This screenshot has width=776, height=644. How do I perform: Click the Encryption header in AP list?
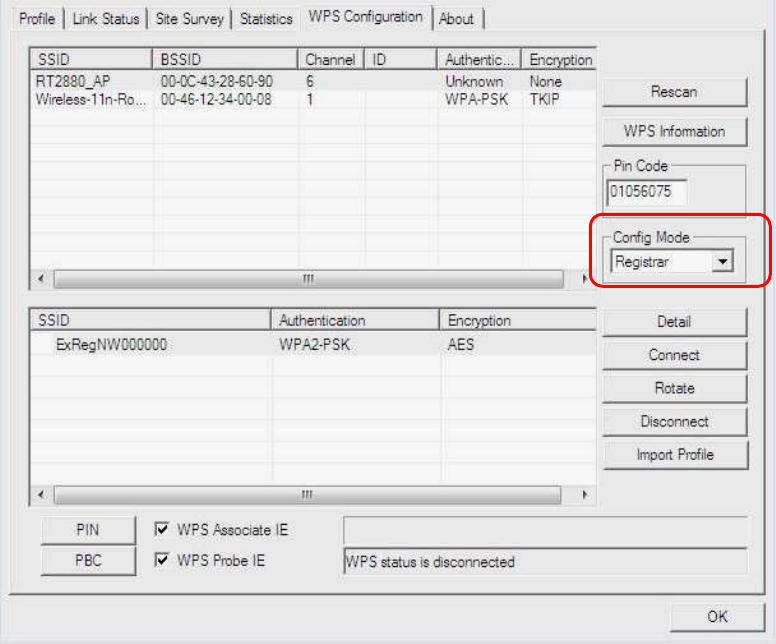(x=559, y=59)
